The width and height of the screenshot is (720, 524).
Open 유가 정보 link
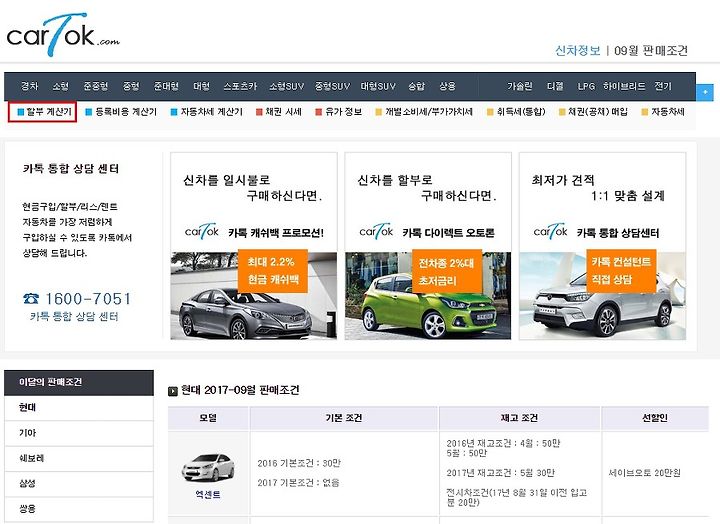point(339,112)
